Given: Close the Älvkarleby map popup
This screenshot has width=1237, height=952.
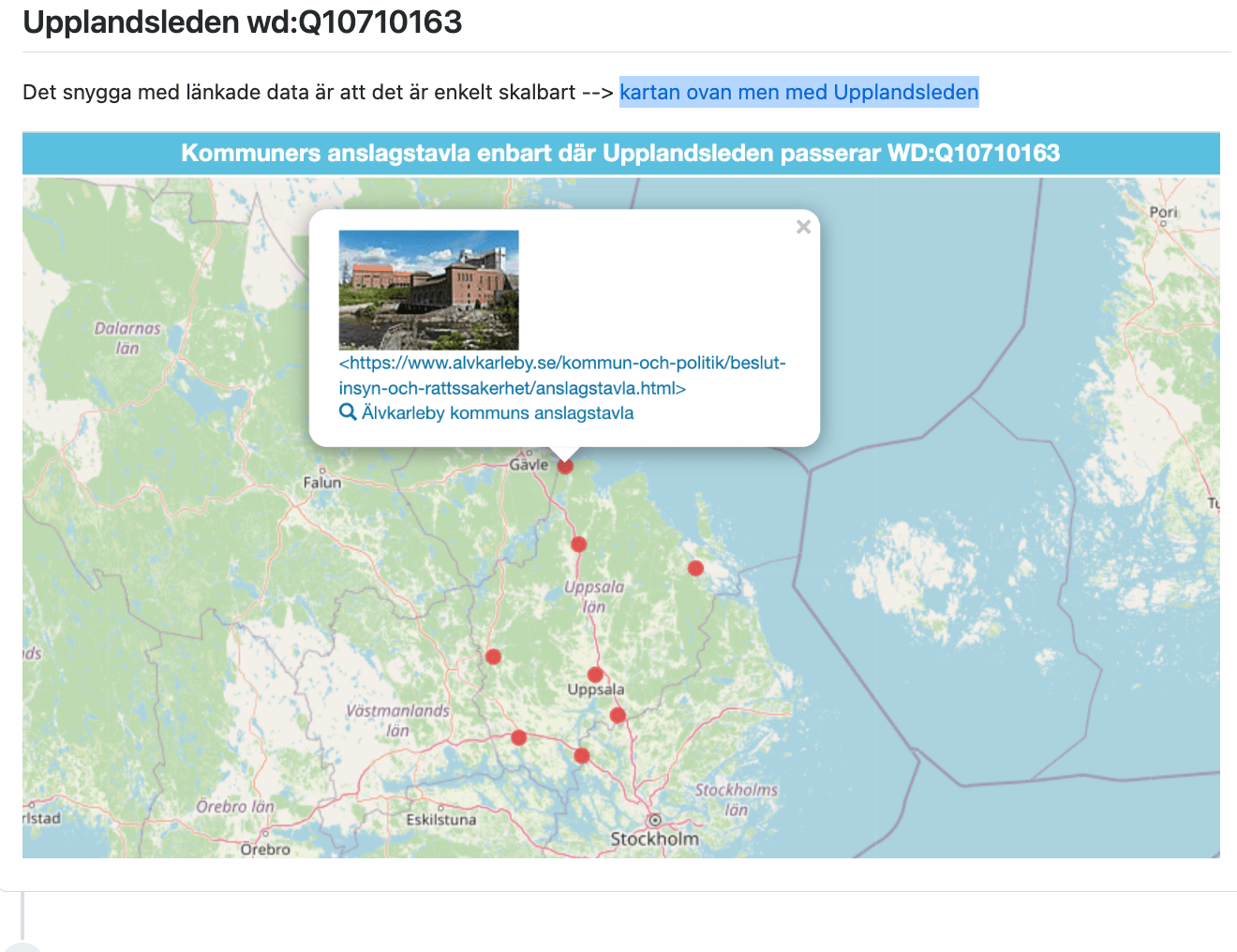Looking at the screenshot, I should 803,227.
